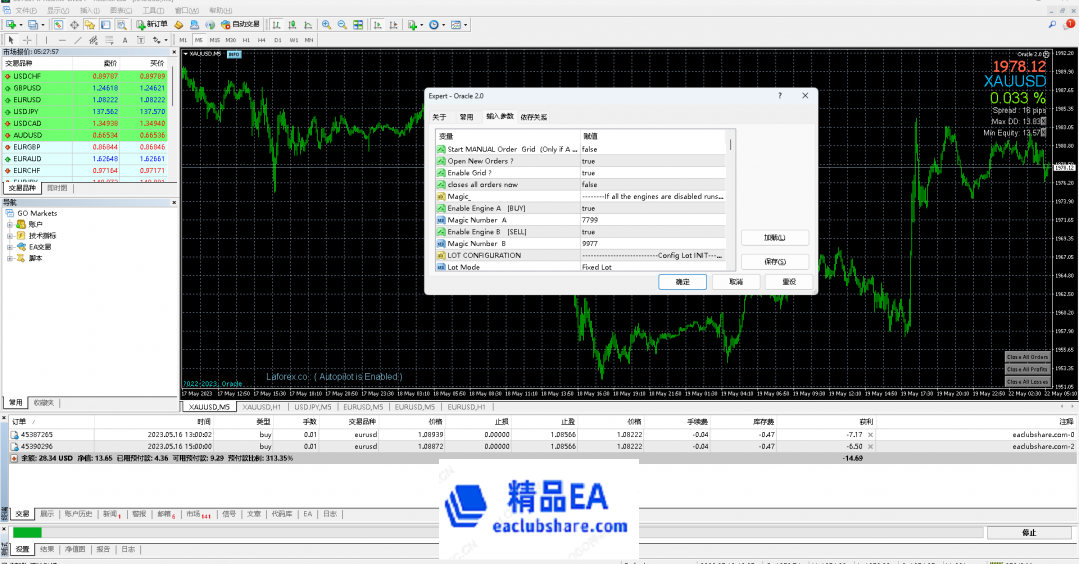Image resolution: width=1079 pixels, height=564 pixels.
Task: Switch chart to the M15 timeframe
Action: click(214, 40)
